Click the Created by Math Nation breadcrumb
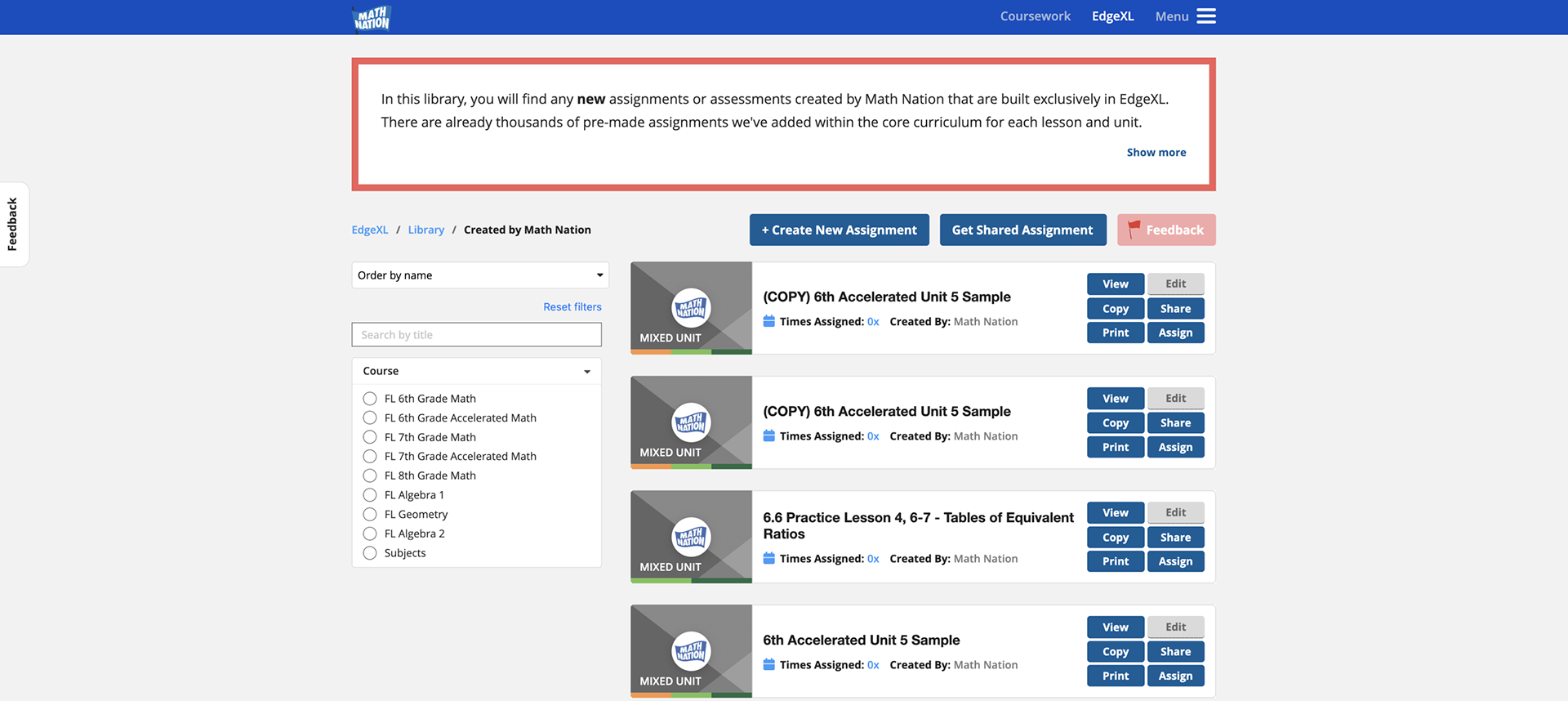The height and width of the screenshot is (701, 1568). click(x=528, y=230)
